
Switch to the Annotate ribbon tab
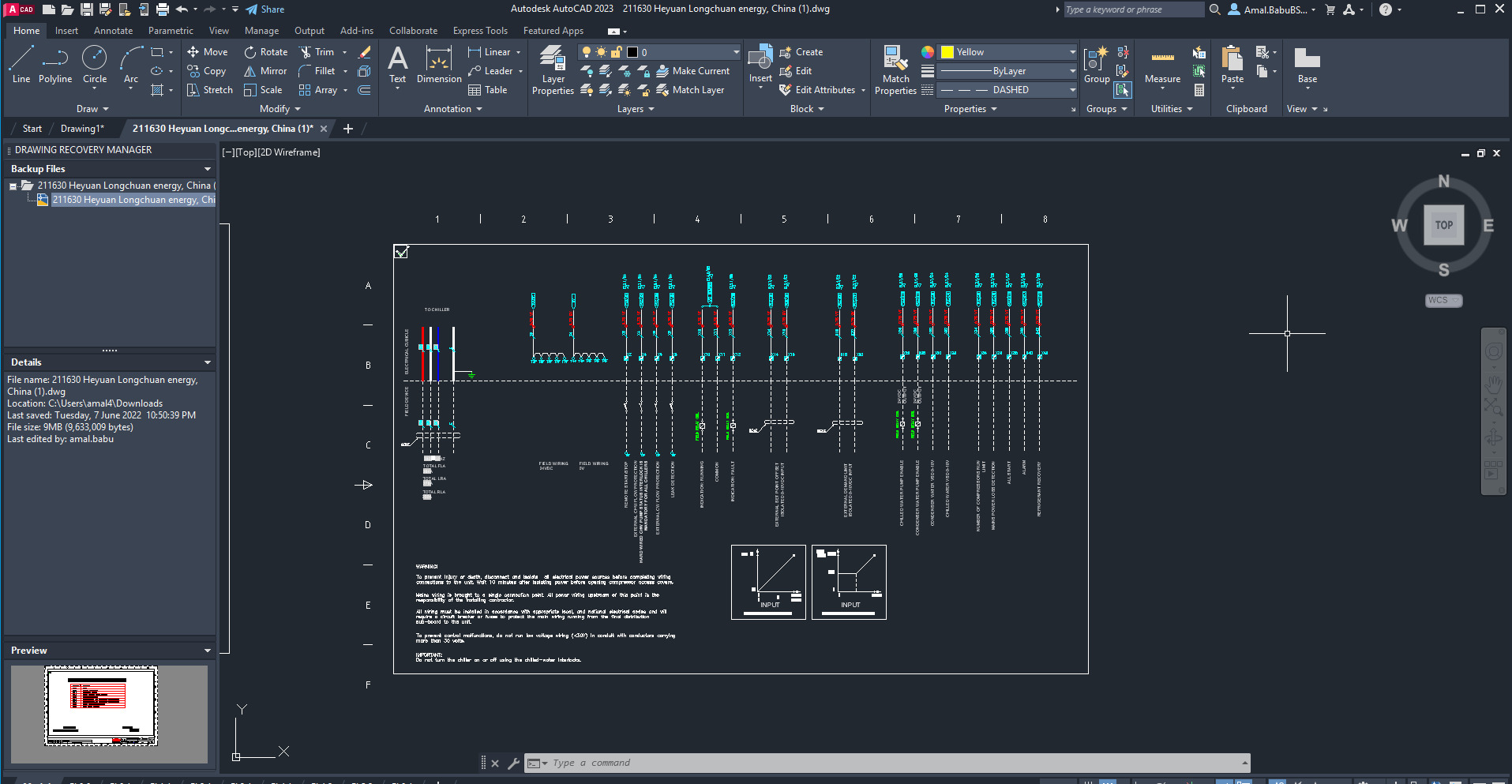coord(113,30)
